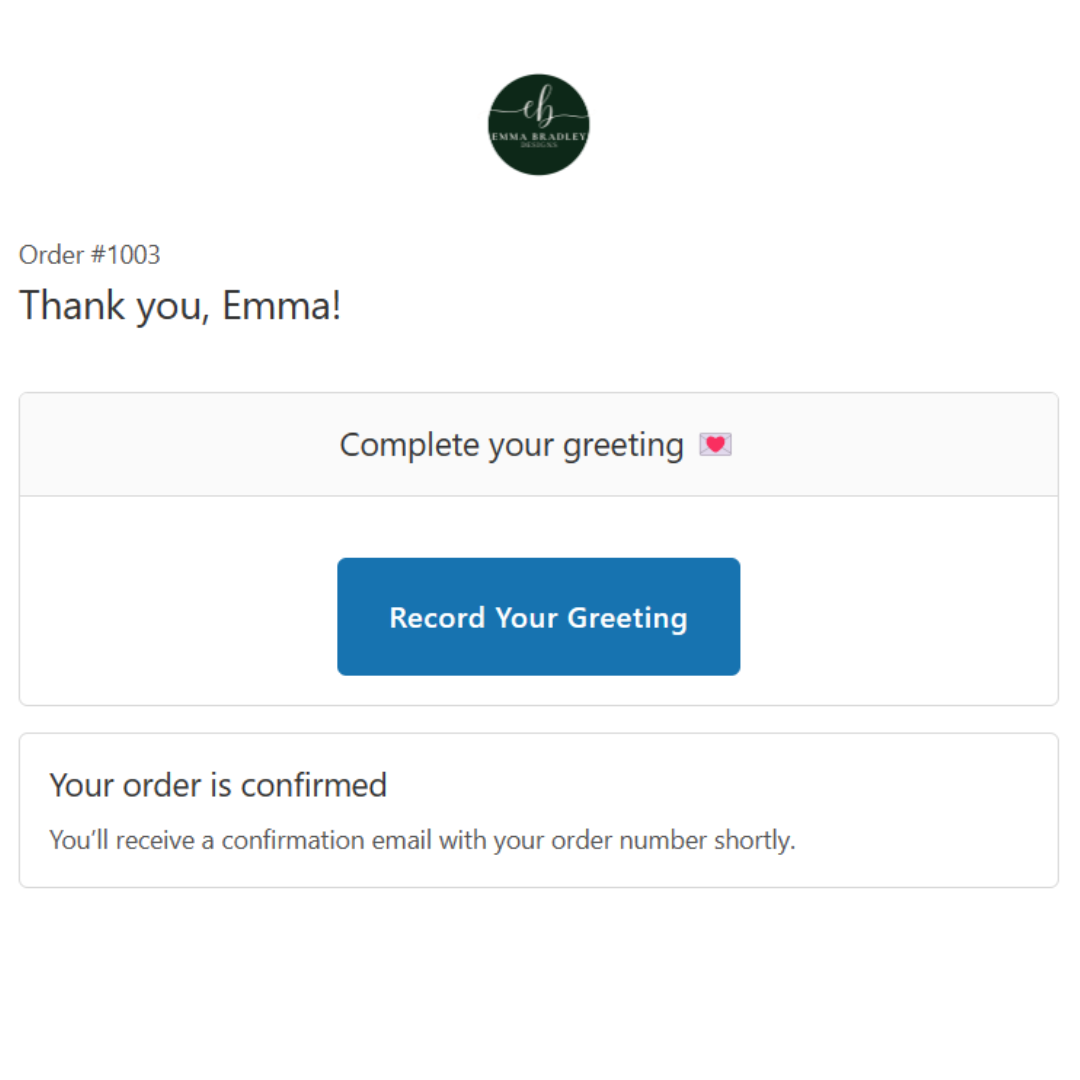Viewport: 1080px width, 1080px height.
Task: Click the word 'Order' above the thank-you heading
Action: (51, 255)
